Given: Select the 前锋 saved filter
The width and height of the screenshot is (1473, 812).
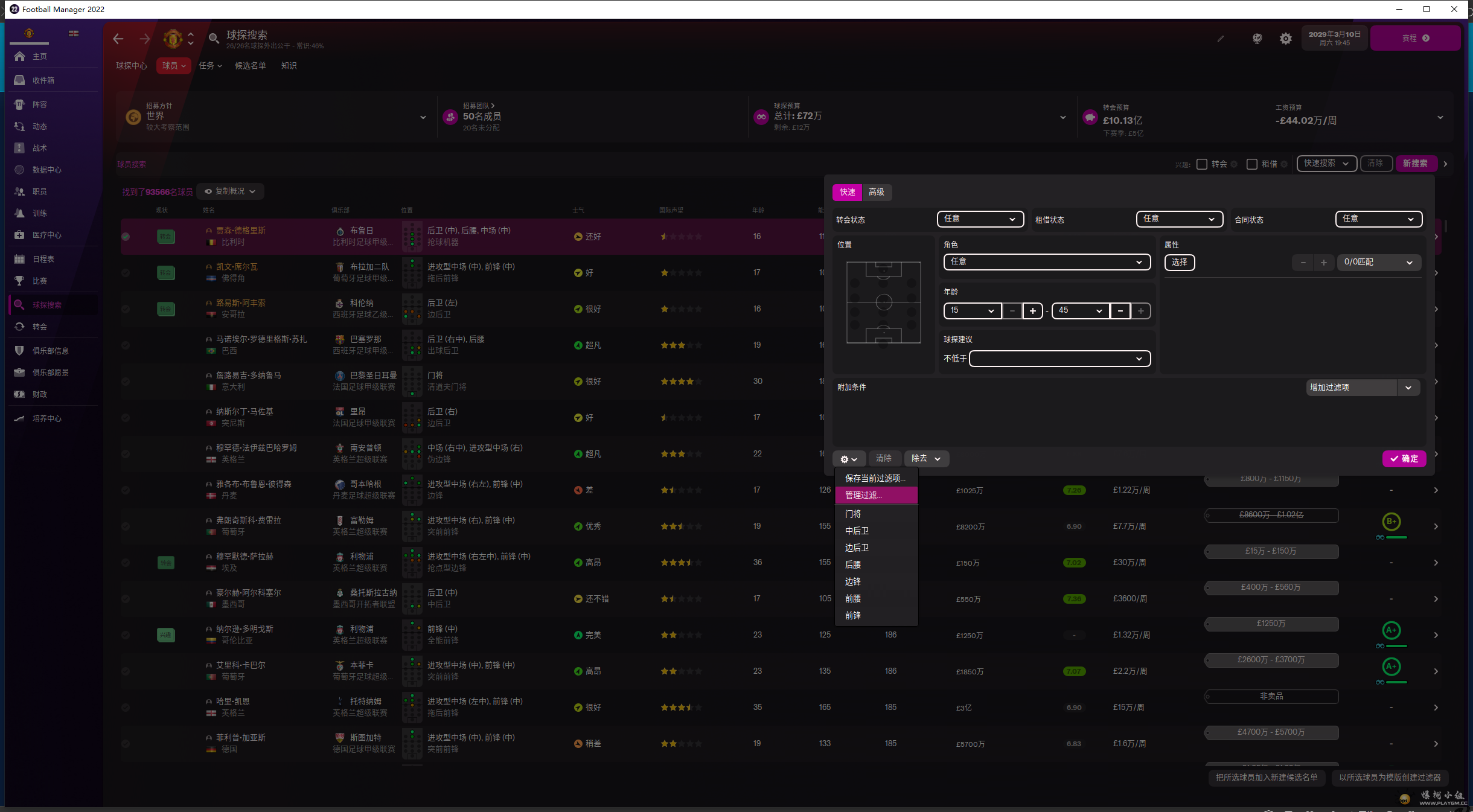Looking at the screenshot, I should [x=876, y=616].
